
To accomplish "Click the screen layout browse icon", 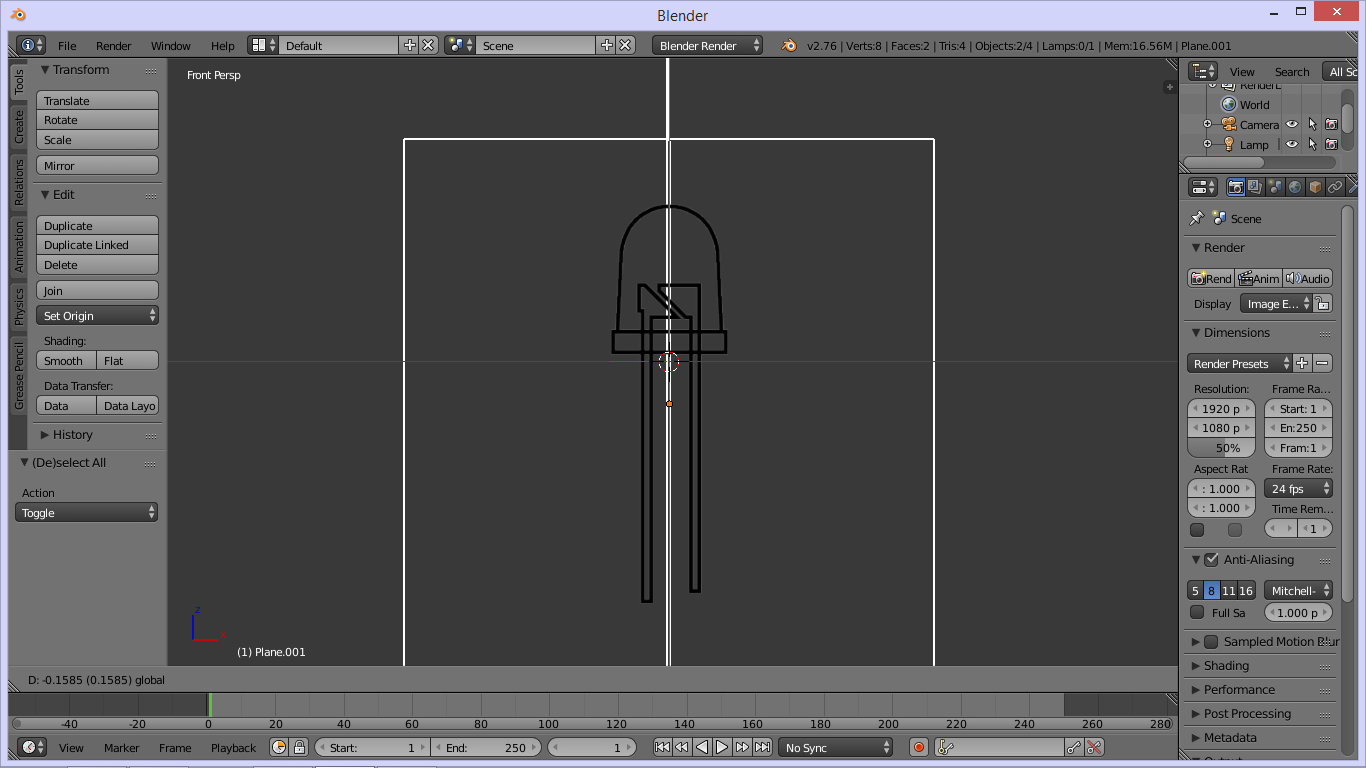I will (x=264, y=45).
